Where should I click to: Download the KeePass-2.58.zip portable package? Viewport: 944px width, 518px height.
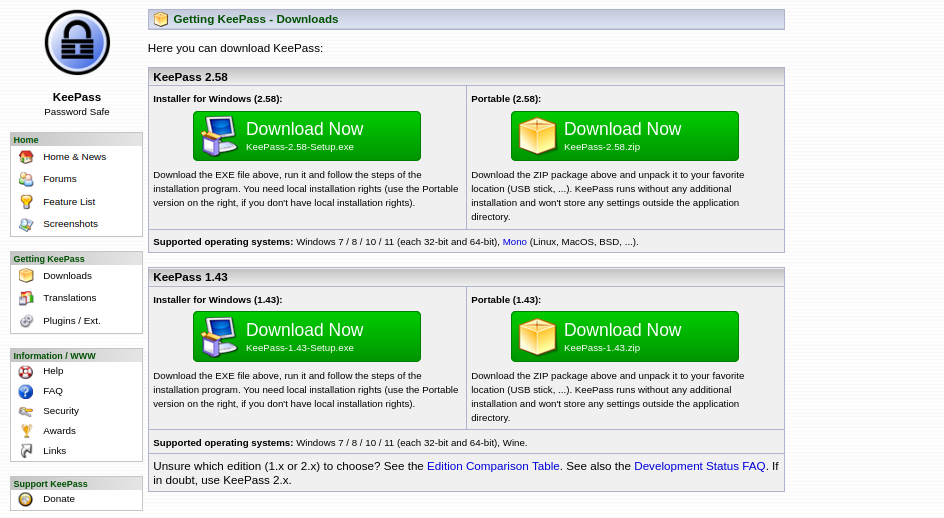[624, 136]
